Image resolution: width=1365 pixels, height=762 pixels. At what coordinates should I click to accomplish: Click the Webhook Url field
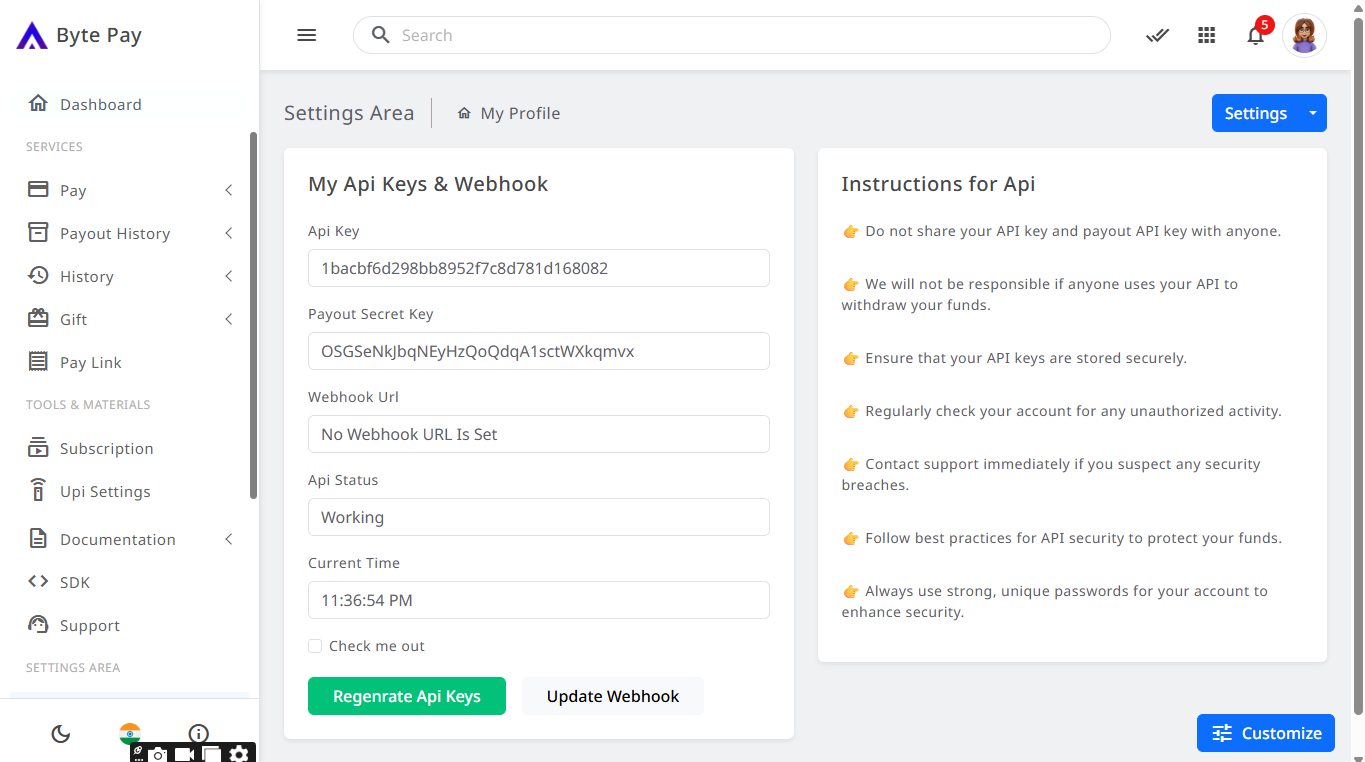[x=539, y=434]
